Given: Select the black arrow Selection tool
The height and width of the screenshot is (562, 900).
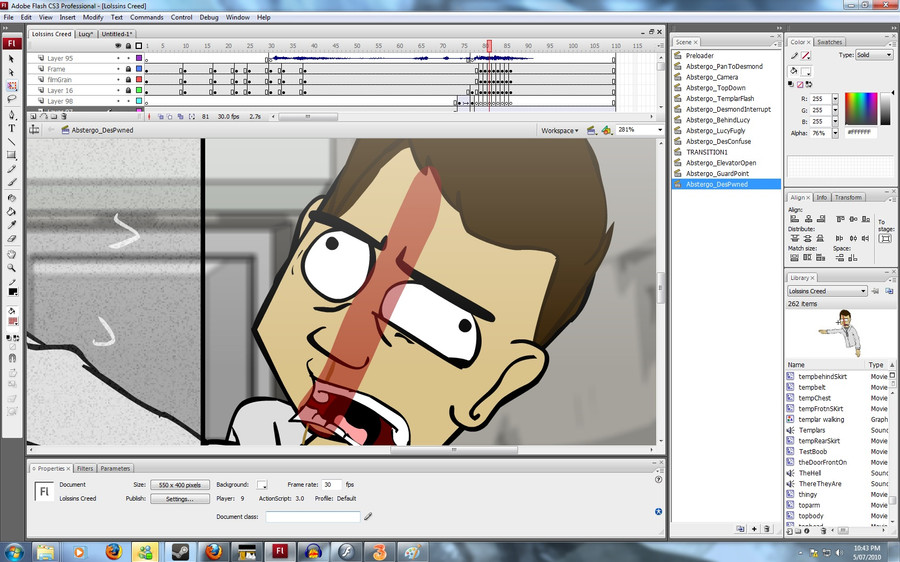Looking at the screenshot, I should [11, 59].
